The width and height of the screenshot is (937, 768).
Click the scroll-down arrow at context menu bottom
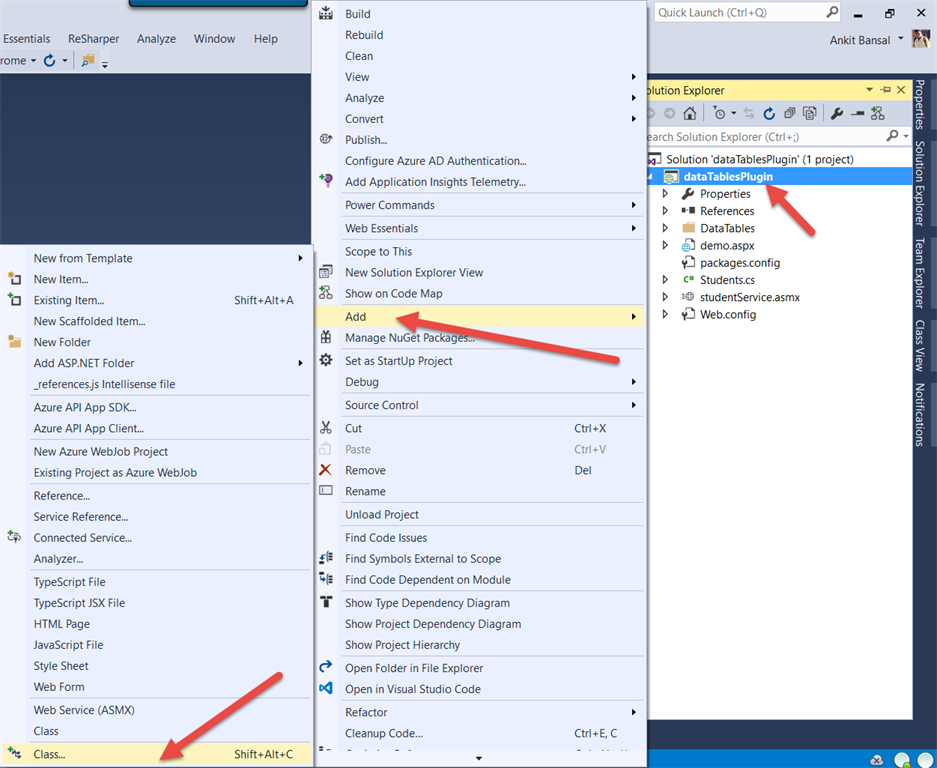point(479,759)
